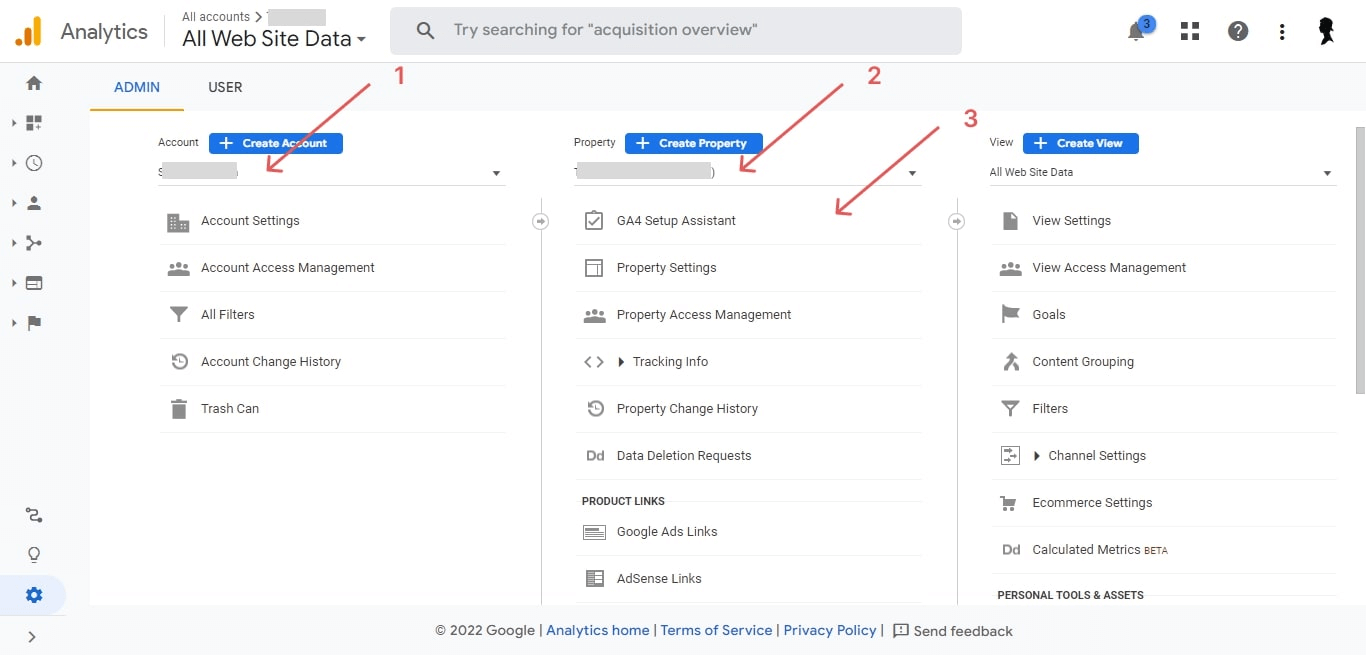Screen dimensions: 1366x655
Task: Open the View selector dropdown
Action: point(1163,172)
